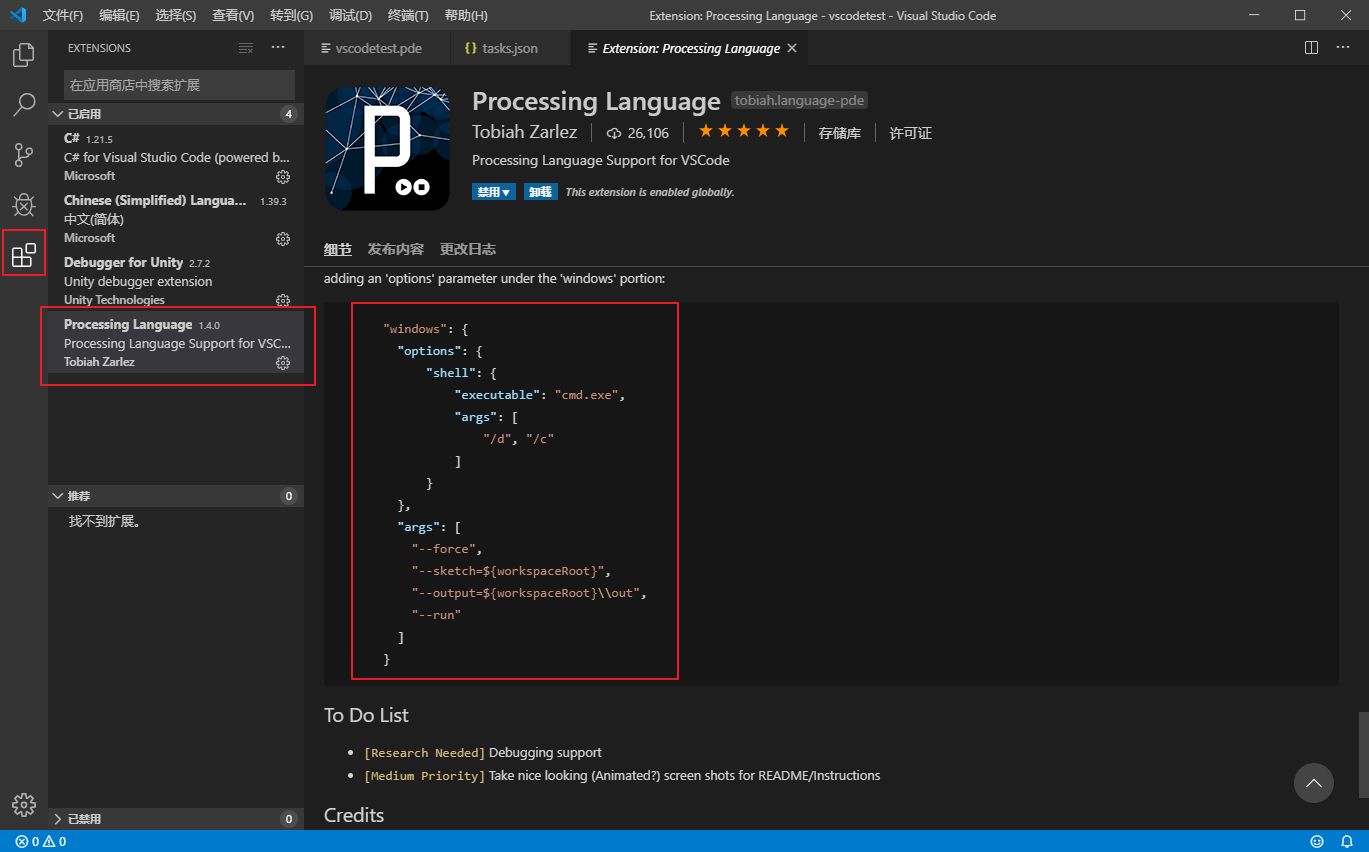This screenshot has height=852, width=1369.
Task: Select the Run and Debug icon
Action: point(23,204)
